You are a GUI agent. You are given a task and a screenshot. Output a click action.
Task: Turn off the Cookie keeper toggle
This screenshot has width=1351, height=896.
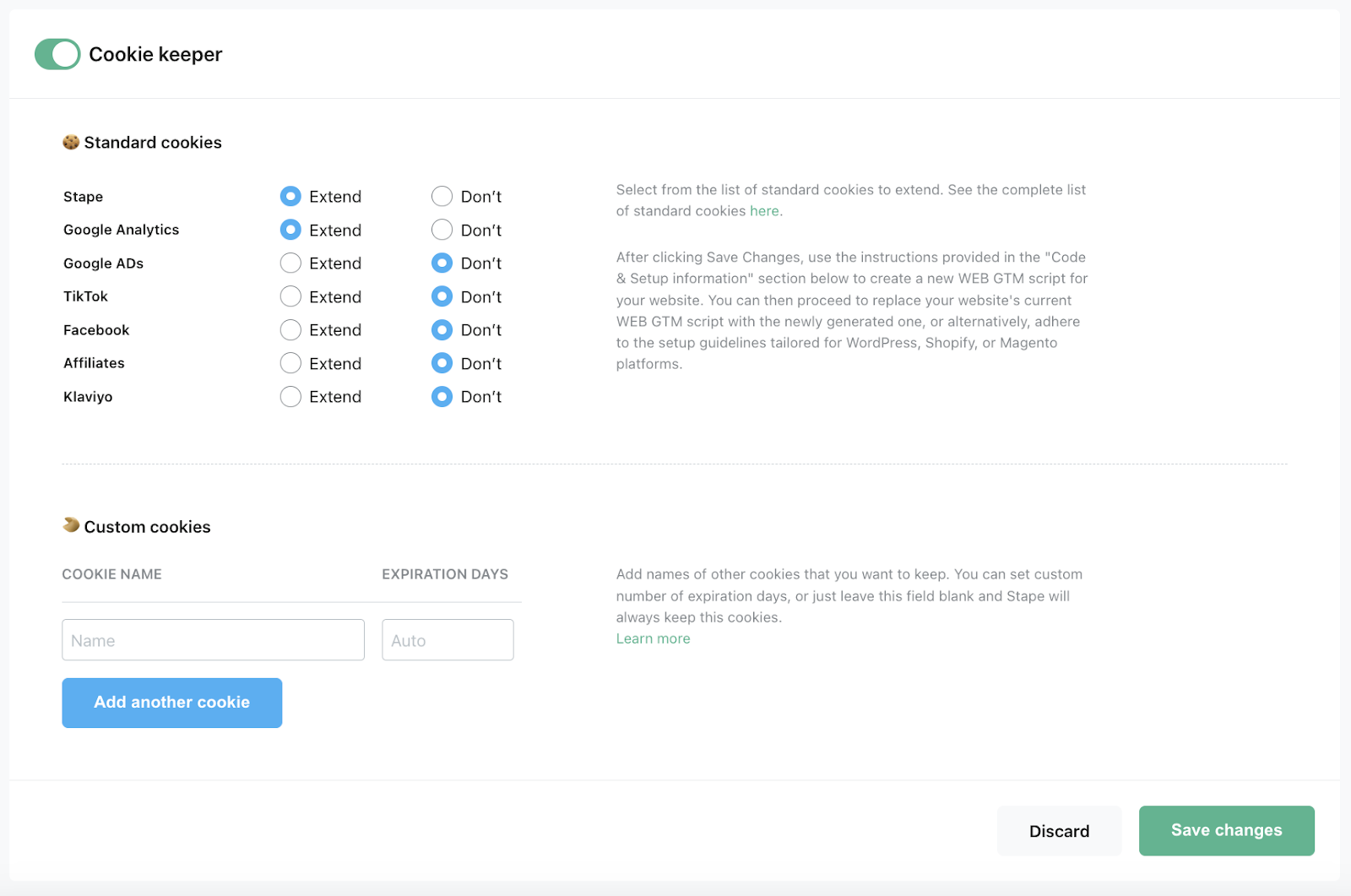(x=57, y=54)
